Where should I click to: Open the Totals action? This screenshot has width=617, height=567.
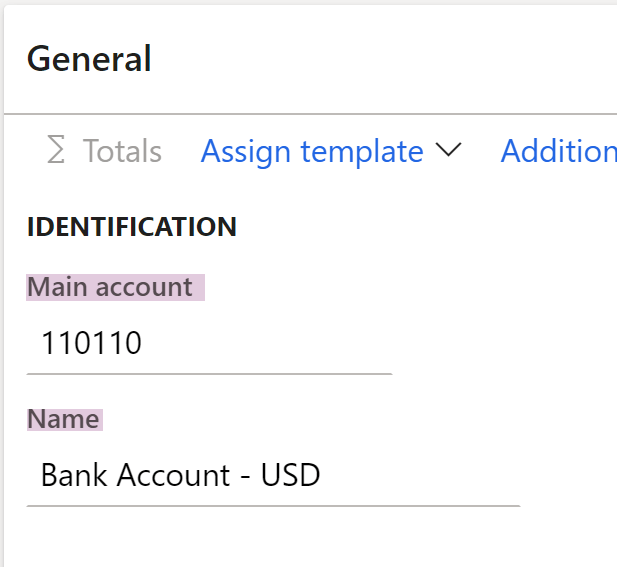click(x=122, y=151)
